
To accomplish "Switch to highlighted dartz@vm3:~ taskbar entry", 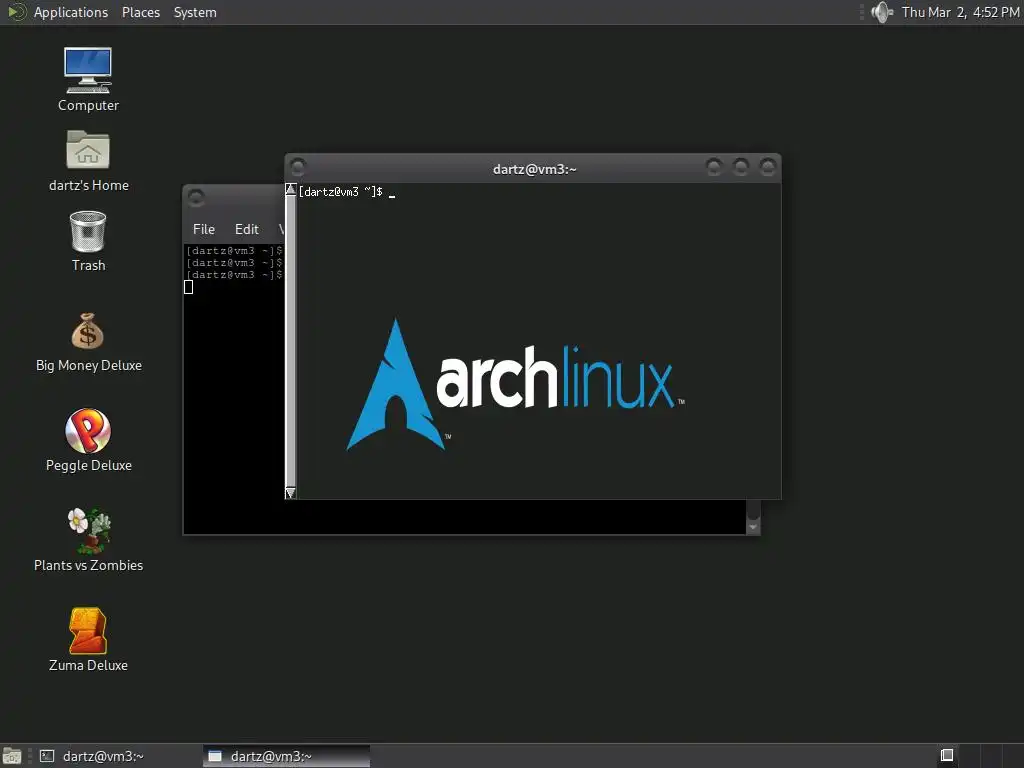I will coord(286,756).
